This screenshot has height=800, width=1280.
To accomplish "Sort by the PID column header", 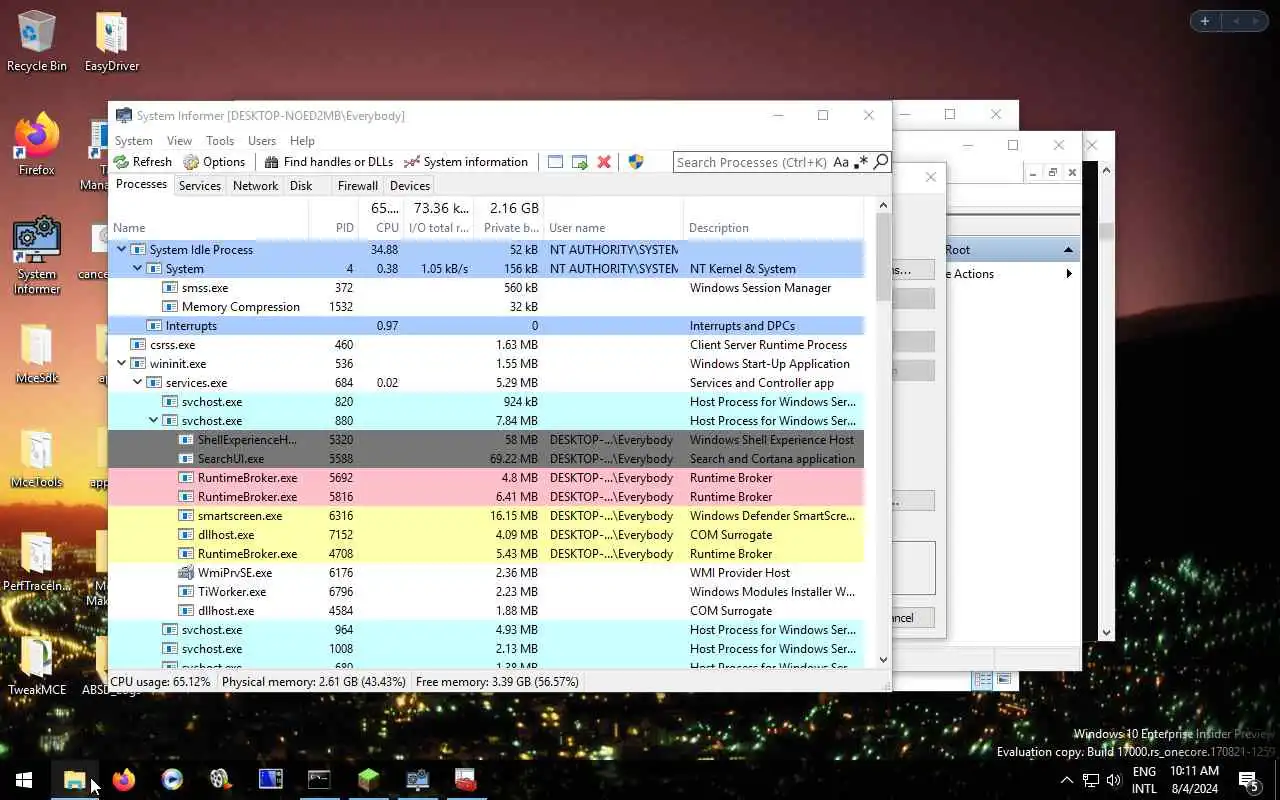I will 333,218.
